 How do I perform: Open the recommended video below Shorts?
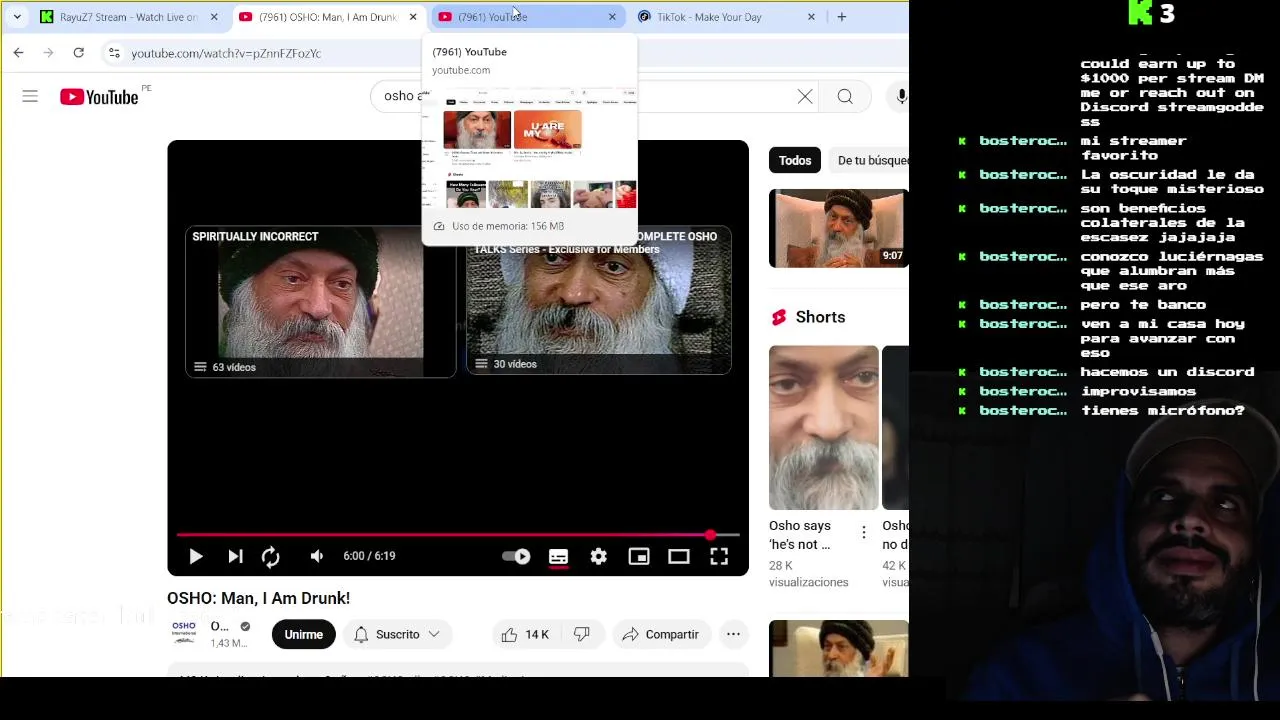click(x=838, y=648)
